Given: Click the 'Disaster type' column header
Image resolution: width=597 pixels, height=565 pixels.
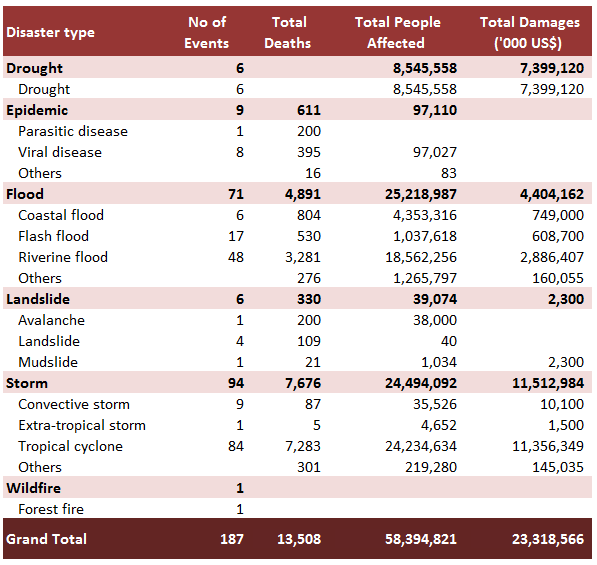Looking at the screenshot, I should click(50, 32).
